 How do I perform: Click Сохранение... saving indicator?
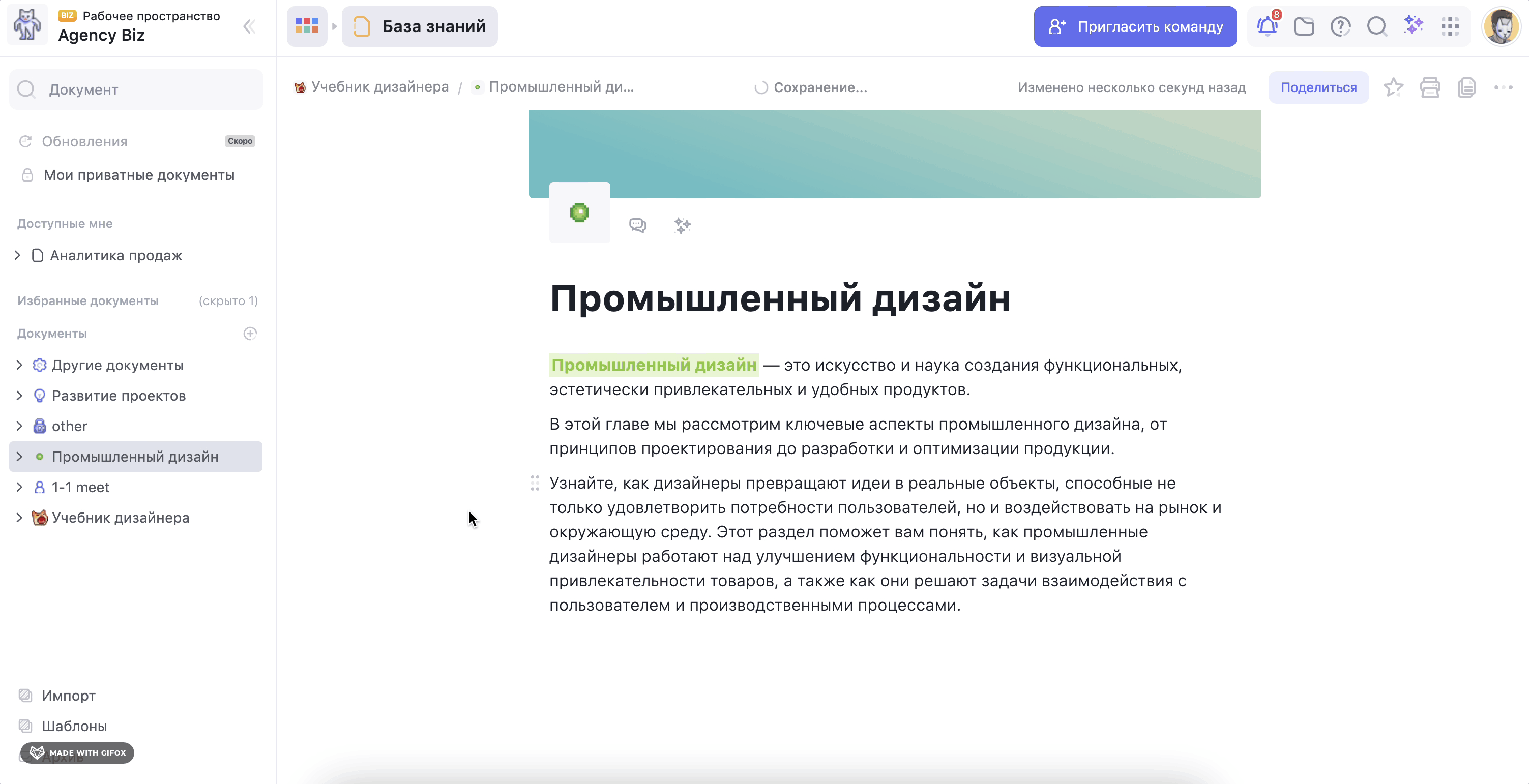click(x=811, y=87)
